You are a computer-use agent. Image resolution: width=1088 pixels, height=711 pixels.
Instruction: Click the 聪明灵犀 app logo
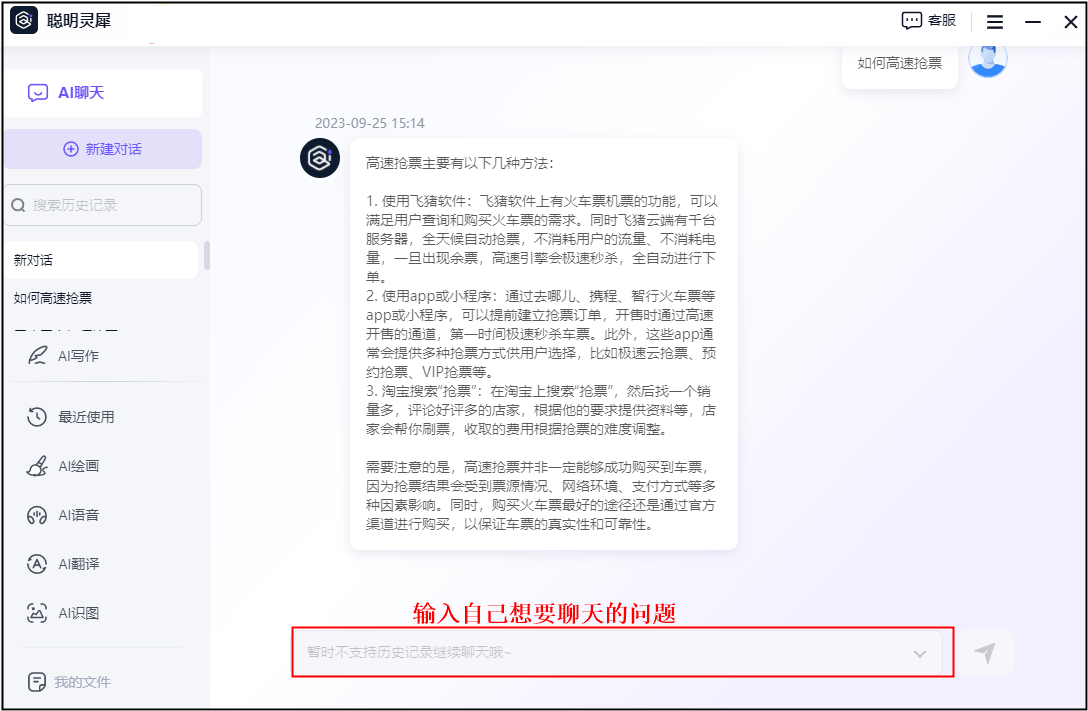tap(24, 21)
